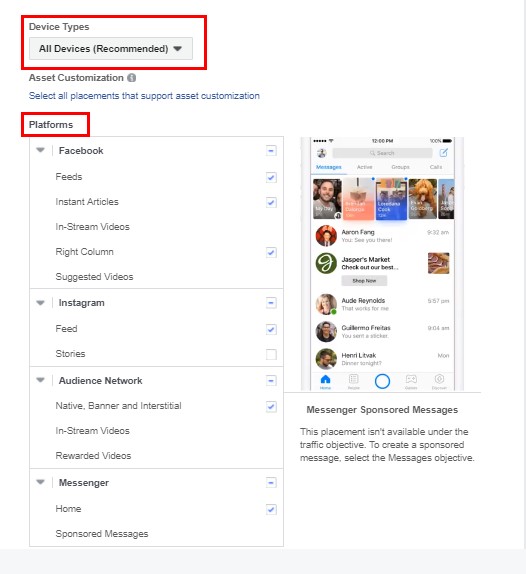
Task: Click the Asset Customization info icon
Action: [131, 78]
